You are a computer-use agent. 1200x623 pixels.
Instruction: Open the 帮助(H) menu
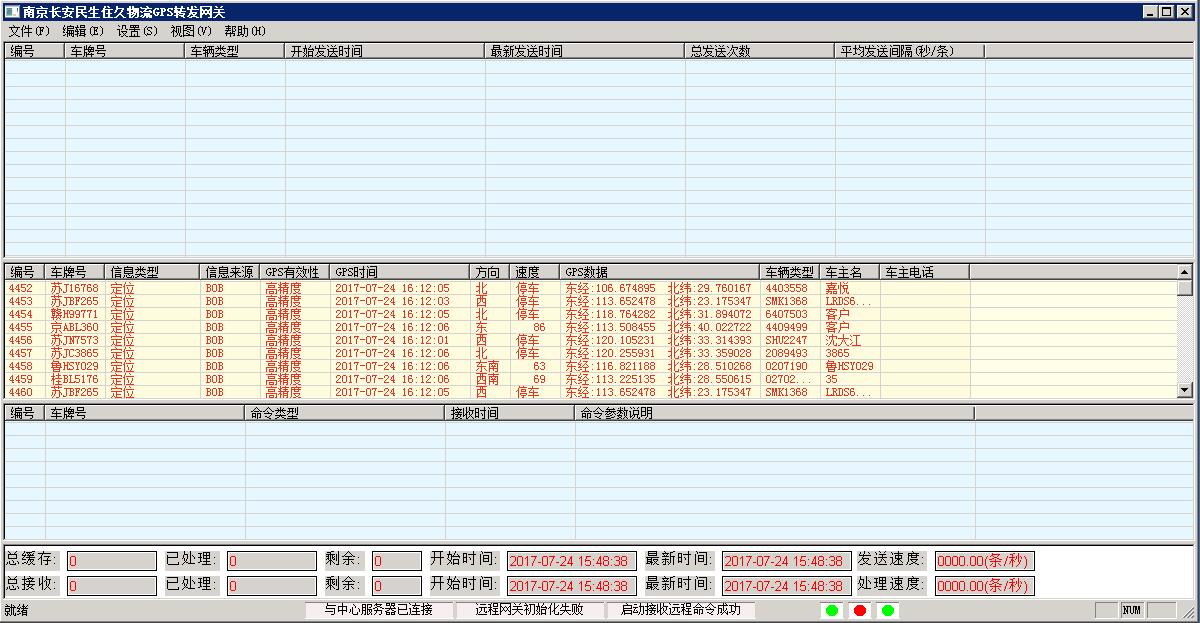[x=245, y=31]
